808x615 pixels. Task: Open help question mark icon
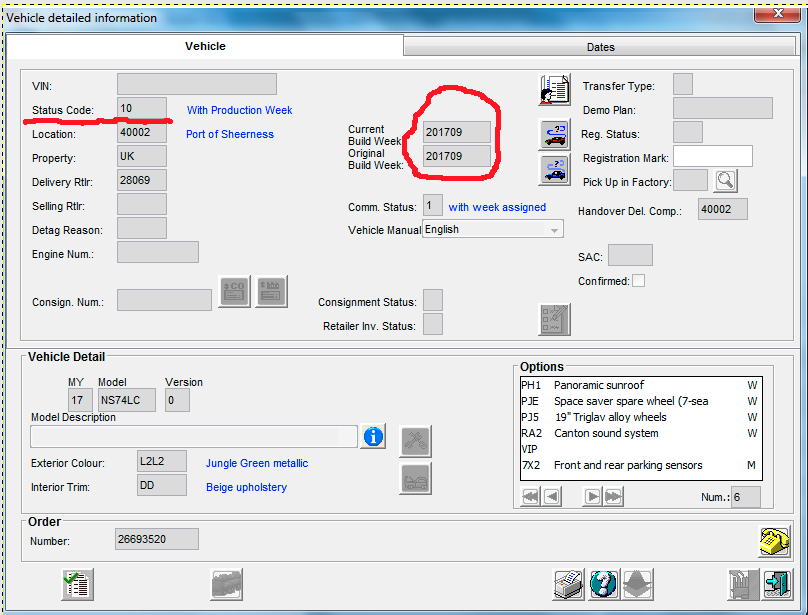click(603, 585)
